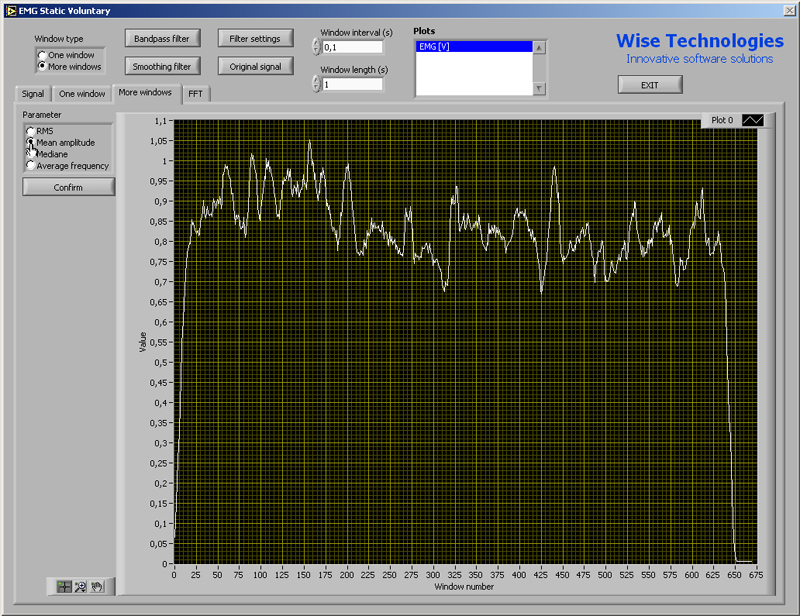Click the Plot 0 line style icon

pyautogui.click(x=753, y=120)
